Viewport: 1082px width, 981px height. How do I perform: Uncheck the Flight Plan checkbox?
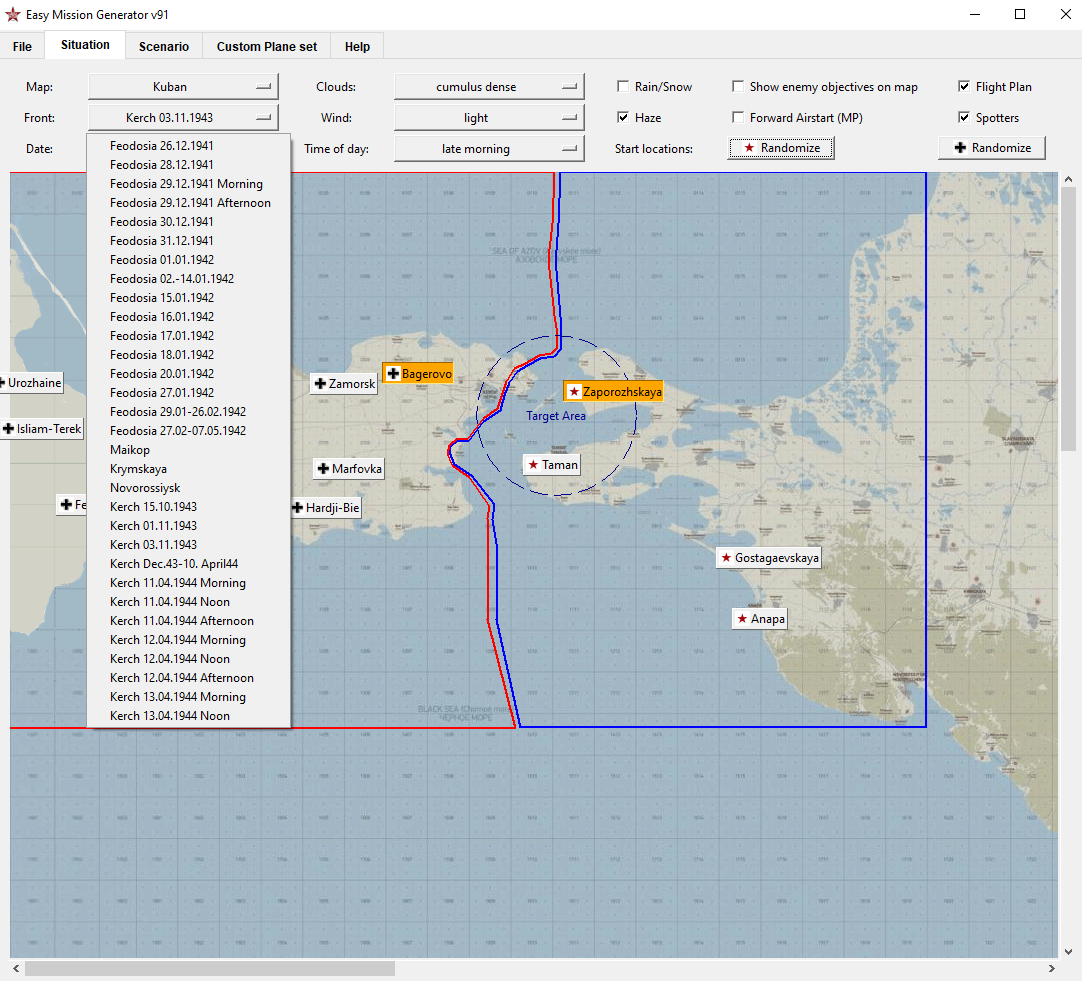click(x=964, y=86)
